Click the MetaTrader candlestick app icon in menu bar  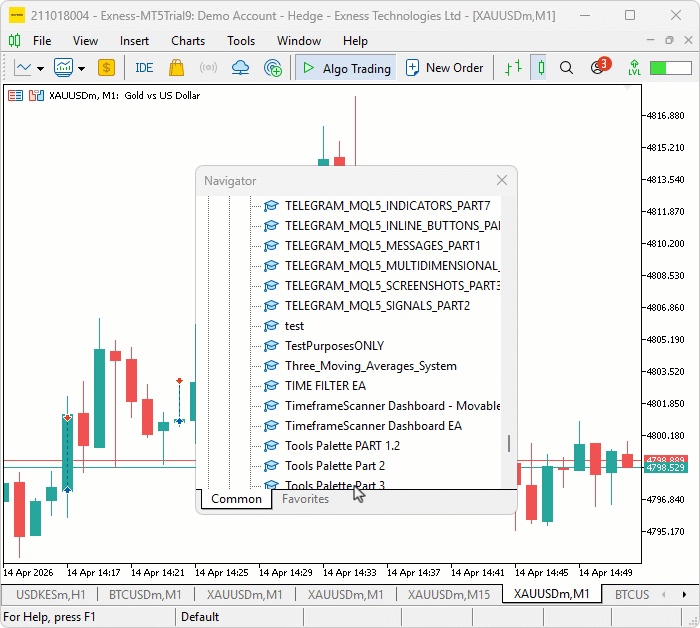pyautogui.click(x=14, y=41)
